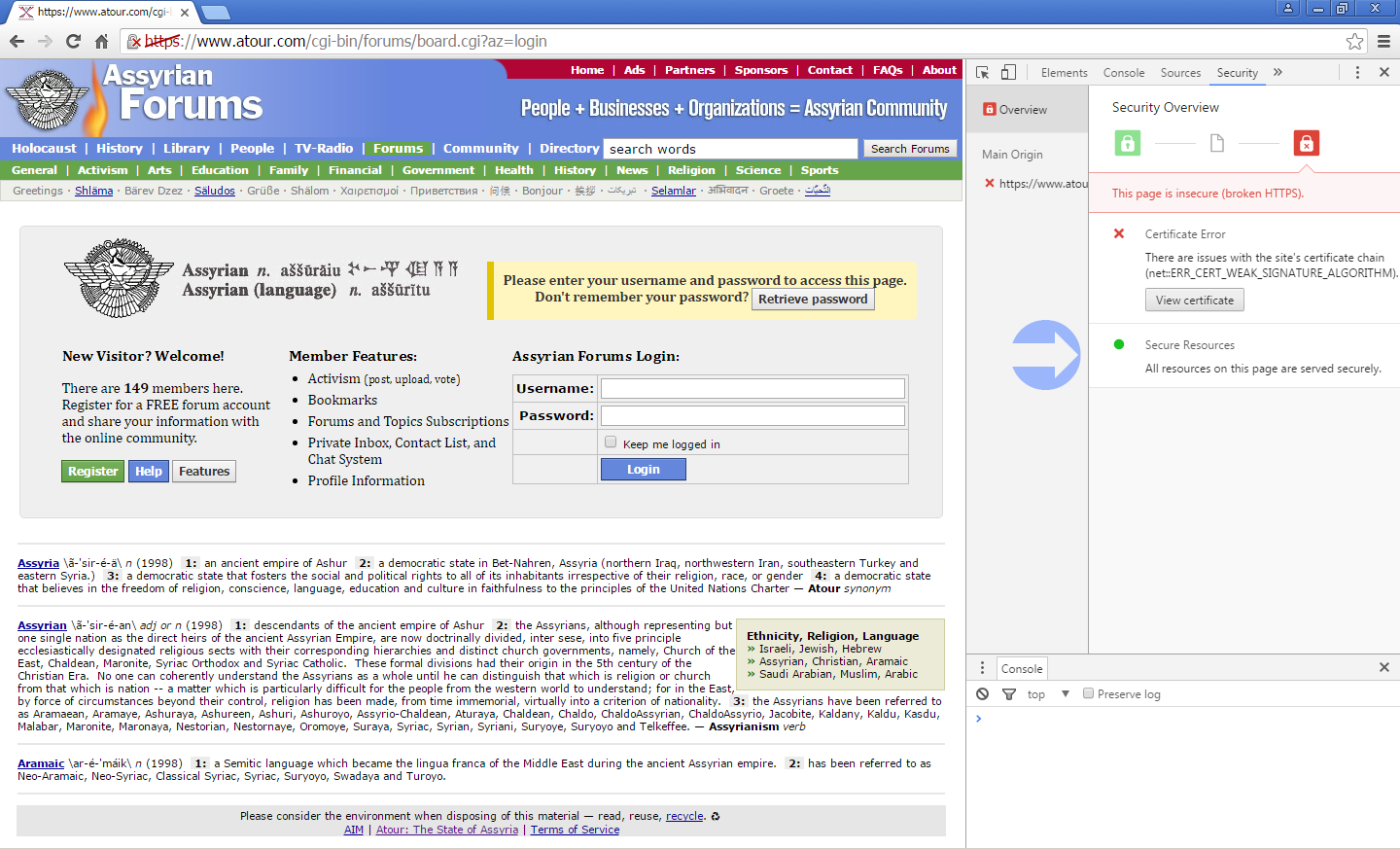Viewport: 1400px width, 849px height.
Task: Focus the Username input field
Action: [752, 388]
